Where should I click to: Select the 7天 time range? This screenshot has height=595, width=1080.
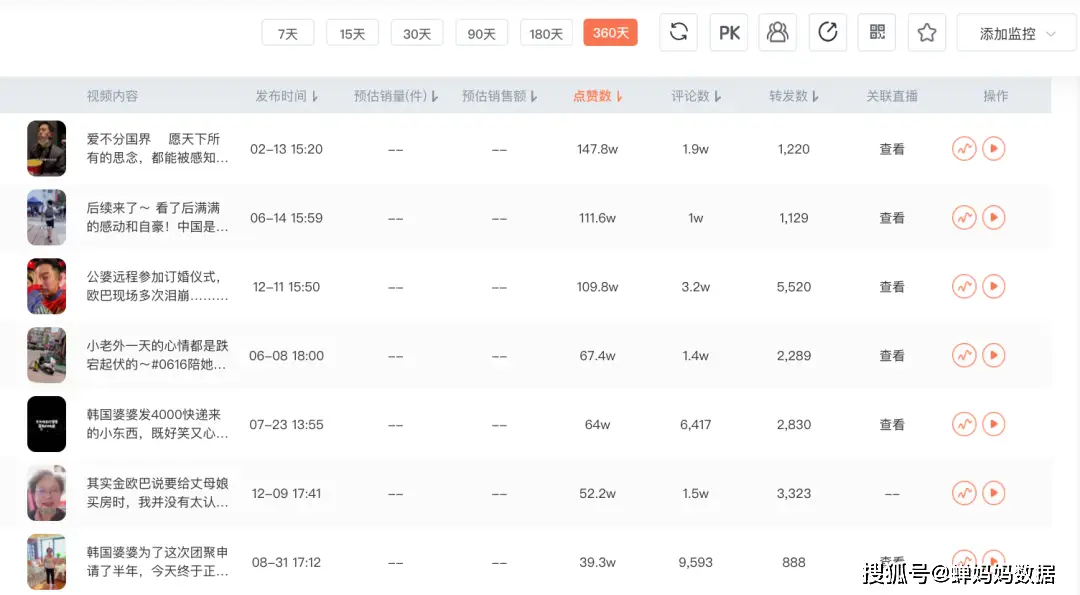[x=288, y=33]
